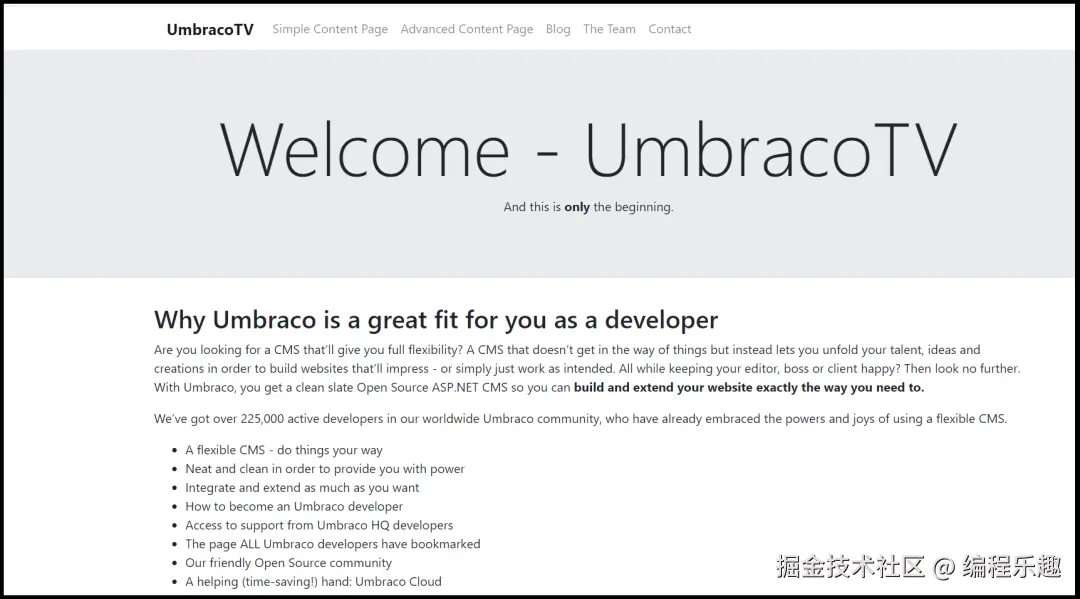The height and width of the screenshot is (599, 1080).
Task: Open the Simple Content Page nav link
Action: [330, 29]
